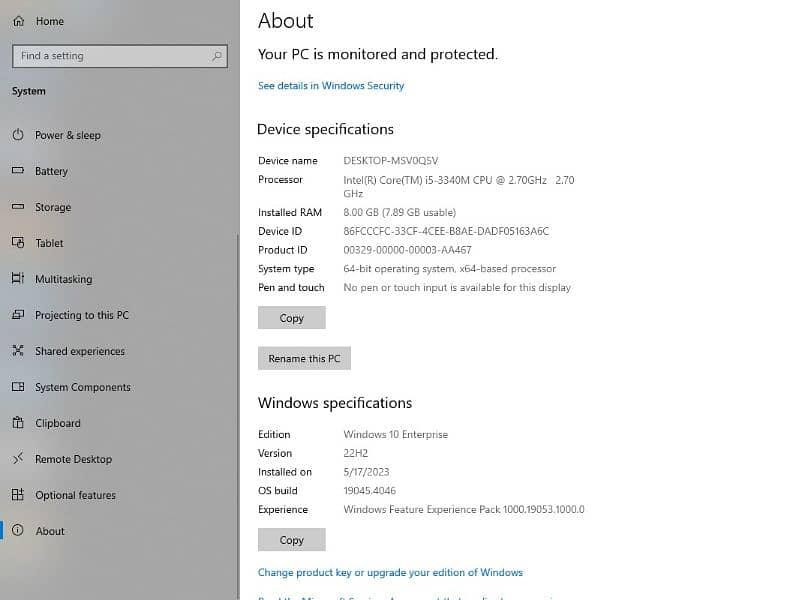Image resolution: width=796 pixels, height=600 pixels.
Task: Click Change product key or upgrade link
Action: 390,573
